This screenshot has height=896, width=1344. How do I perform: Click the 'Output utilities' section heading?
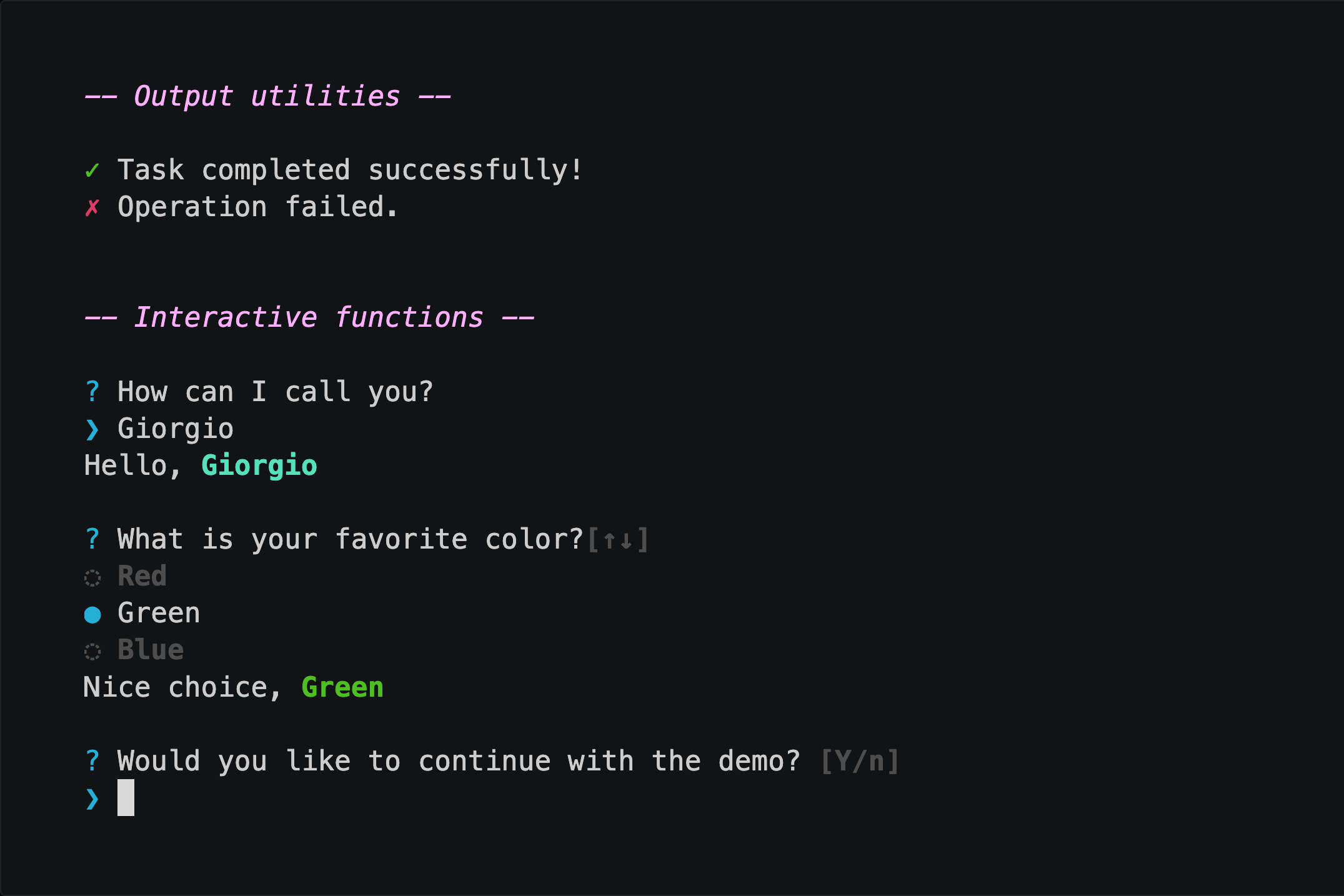[267, 96]
